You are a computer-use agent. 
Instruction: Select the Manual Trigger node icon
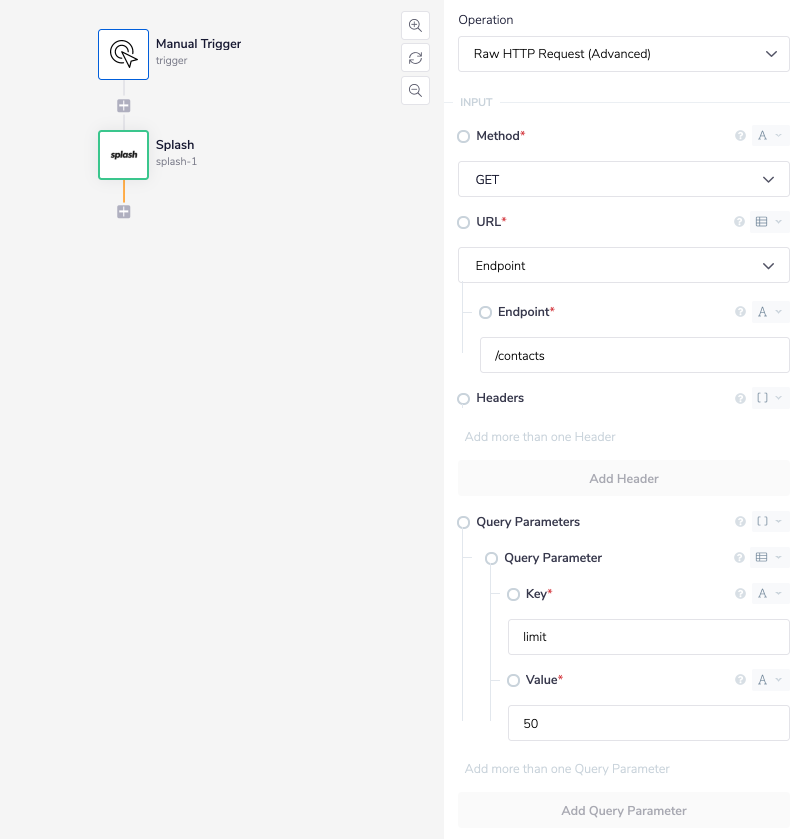coord(123,54)
